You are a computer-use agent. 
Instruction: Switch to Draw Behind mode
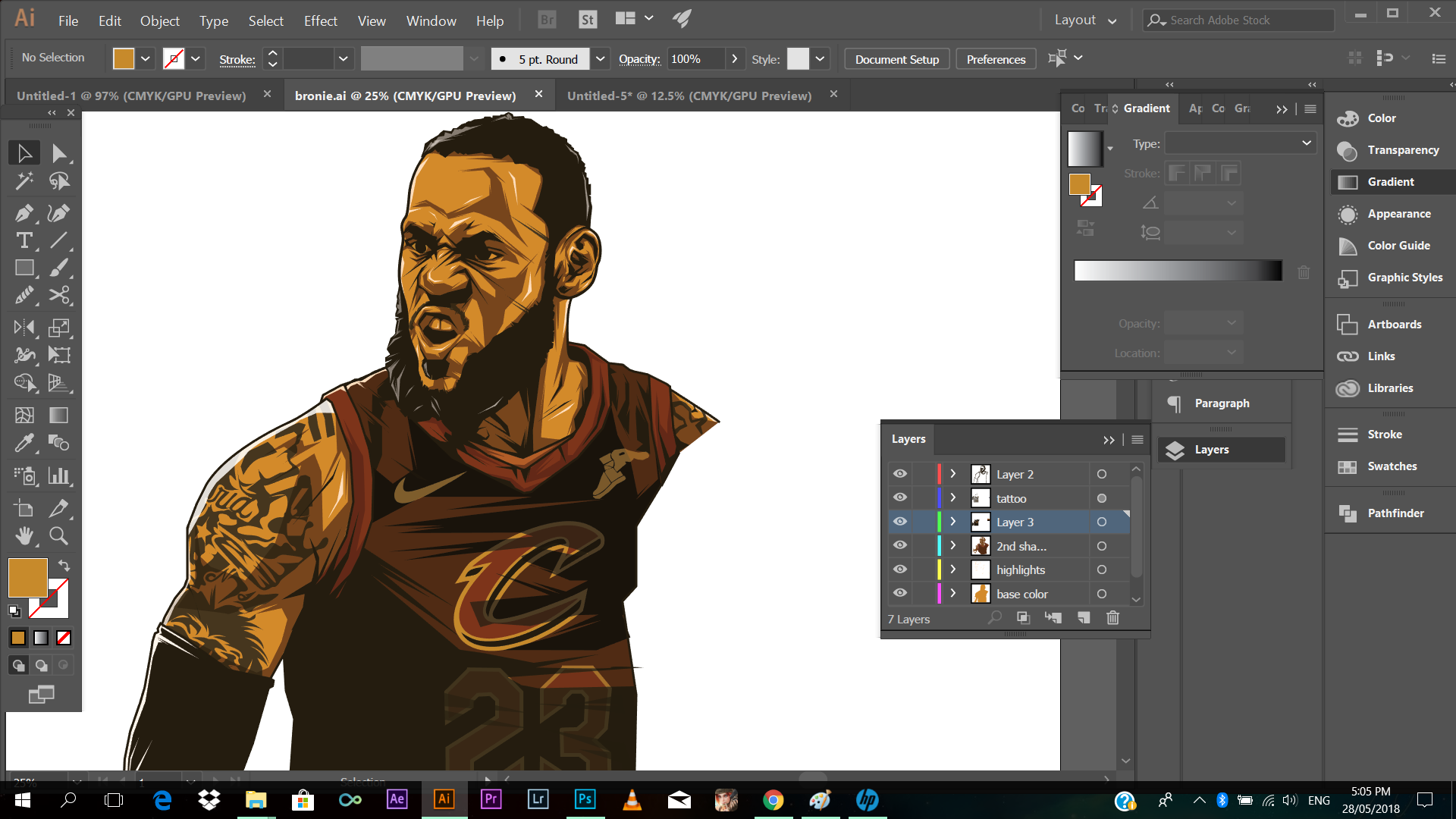pyautogui.click(x=41, y=666)
